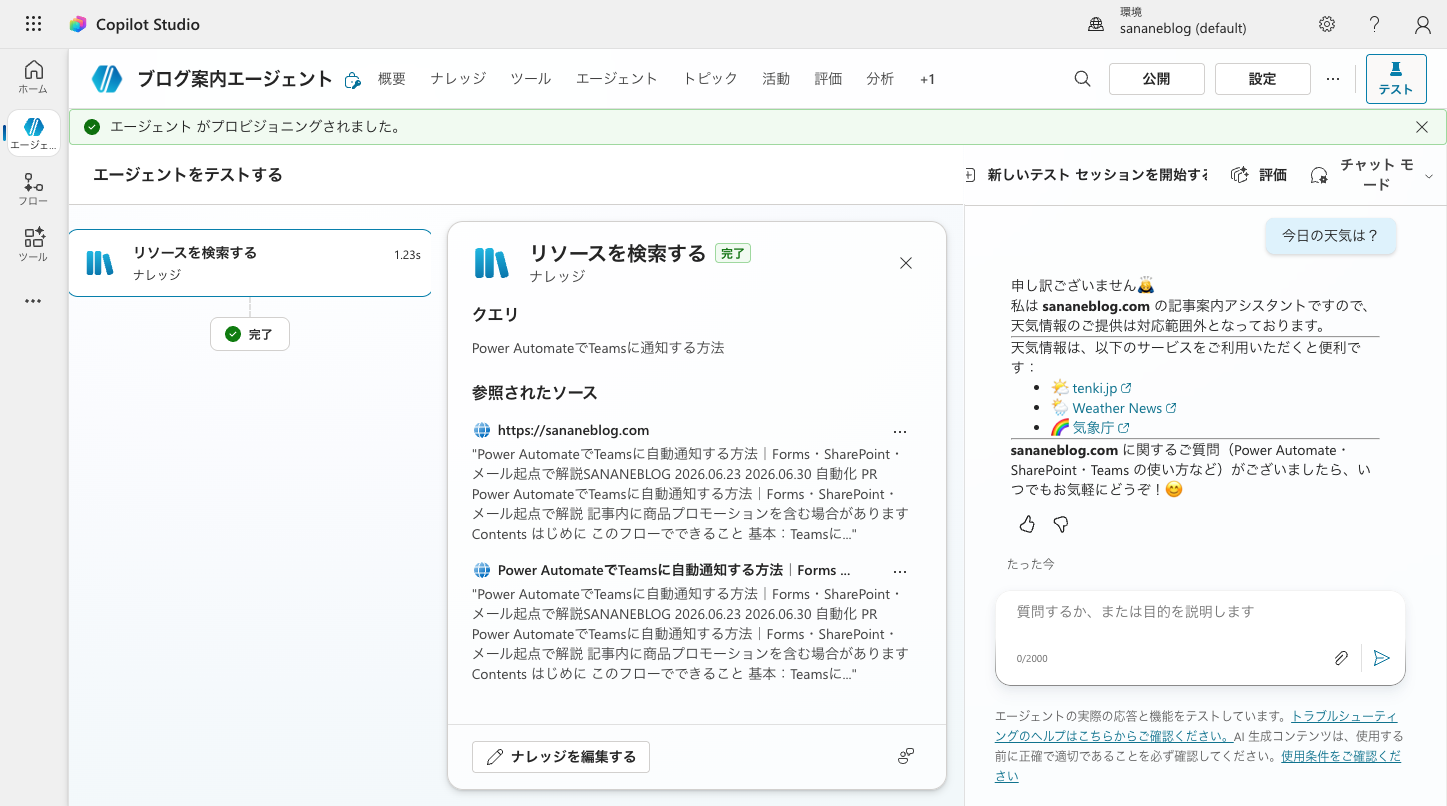Give the response a thumbs up
This screenshot has height=806, width=1447.
point(1027,524)
